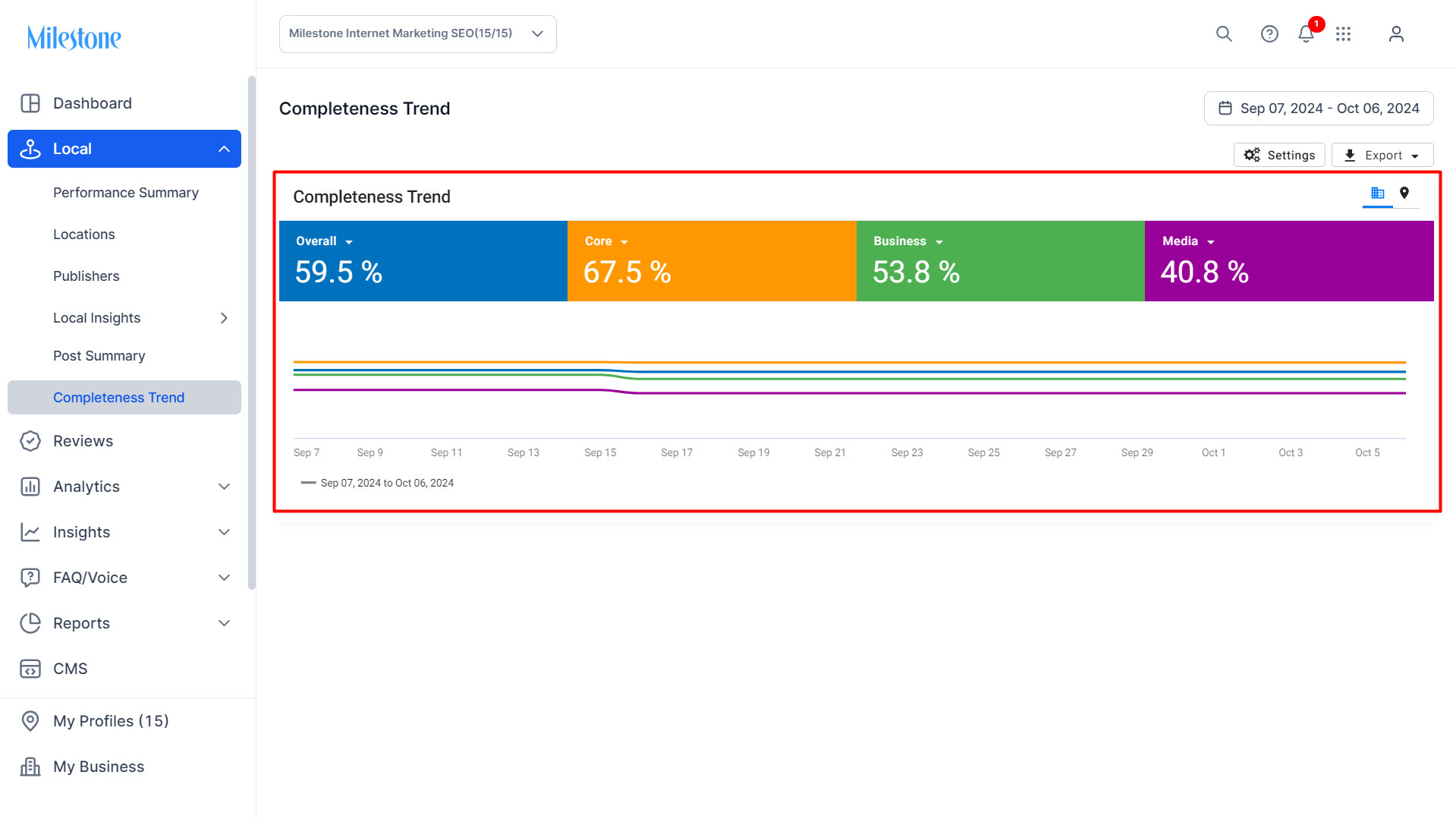Image resolution: width=1456 pixels, height=819 pixels.
Task: Click the sidebar scrollbar
Action: coord(252,332)
